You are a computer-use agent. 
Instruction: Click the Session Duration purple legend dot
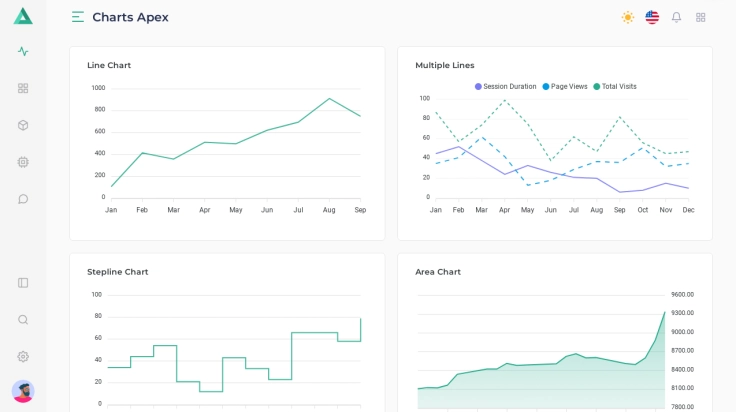point(479,87)
